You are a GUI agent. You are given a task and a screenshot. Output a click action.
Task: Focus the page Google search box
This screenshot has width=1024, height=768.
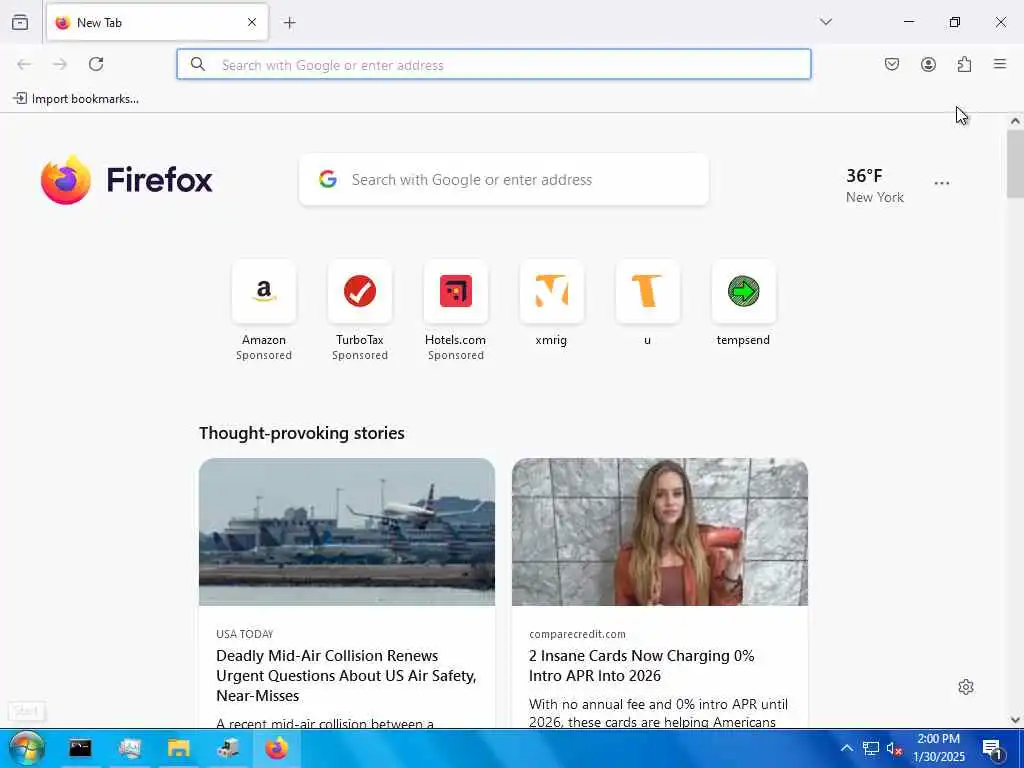tap(504, 180)
